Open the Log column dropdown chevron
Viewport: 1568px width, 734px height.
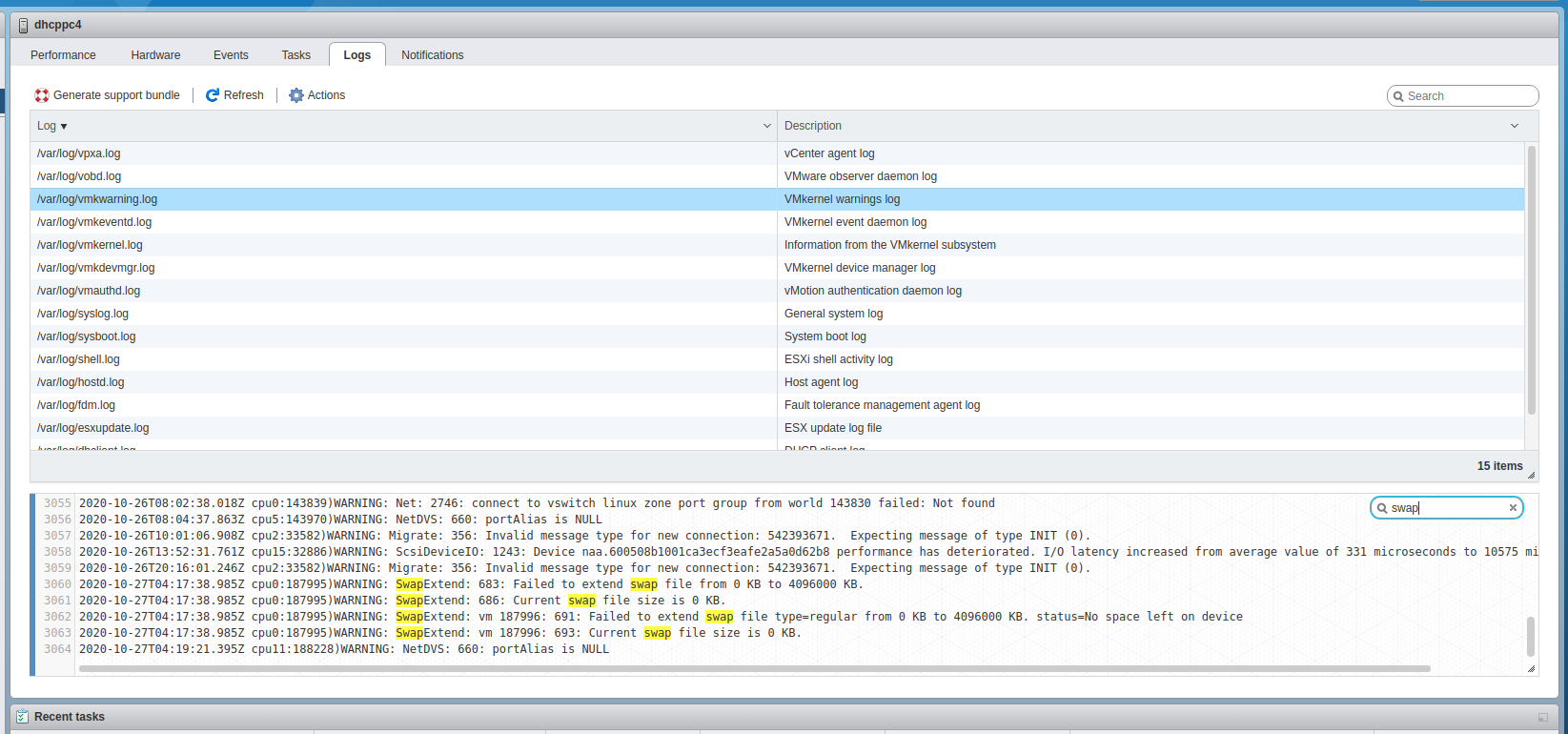tap(767, 126)
